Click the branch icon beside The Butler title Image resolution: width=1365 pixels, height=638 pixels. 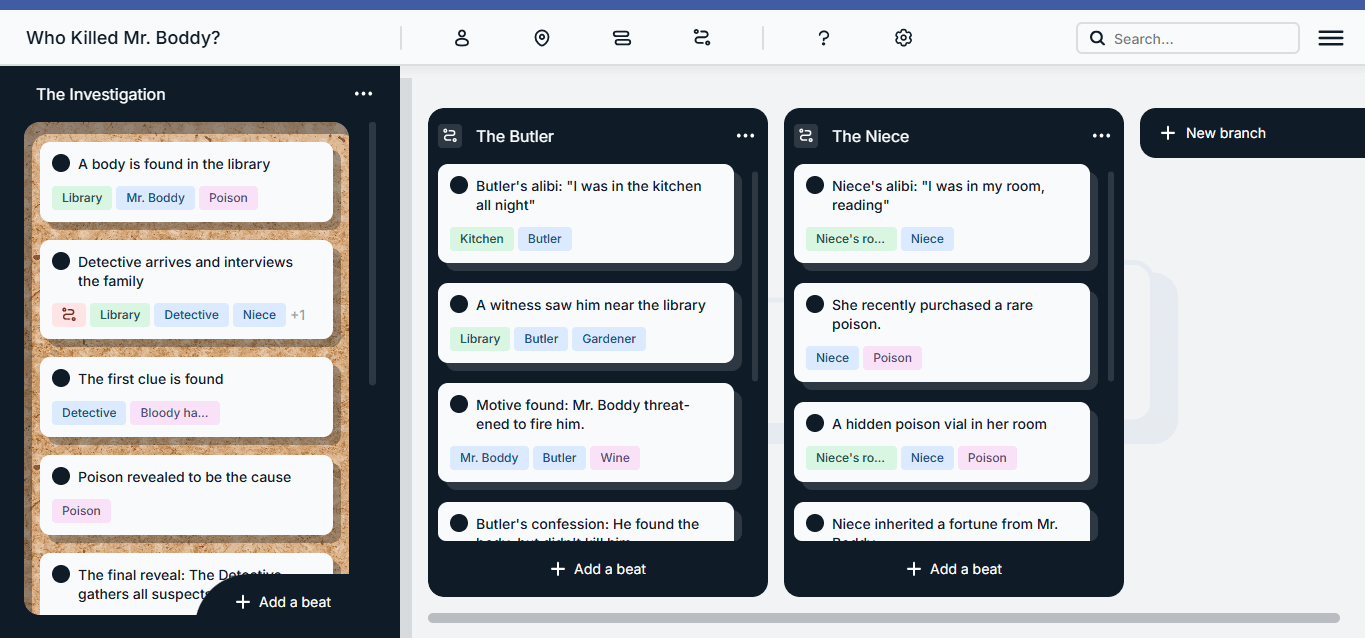(450, 136)
